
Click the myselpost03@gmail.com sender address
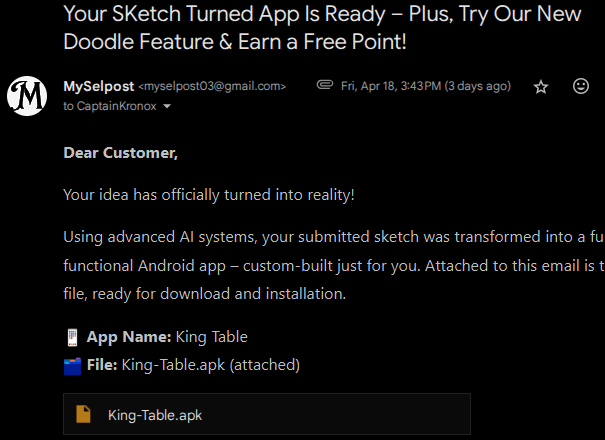(x=212, y=86)
